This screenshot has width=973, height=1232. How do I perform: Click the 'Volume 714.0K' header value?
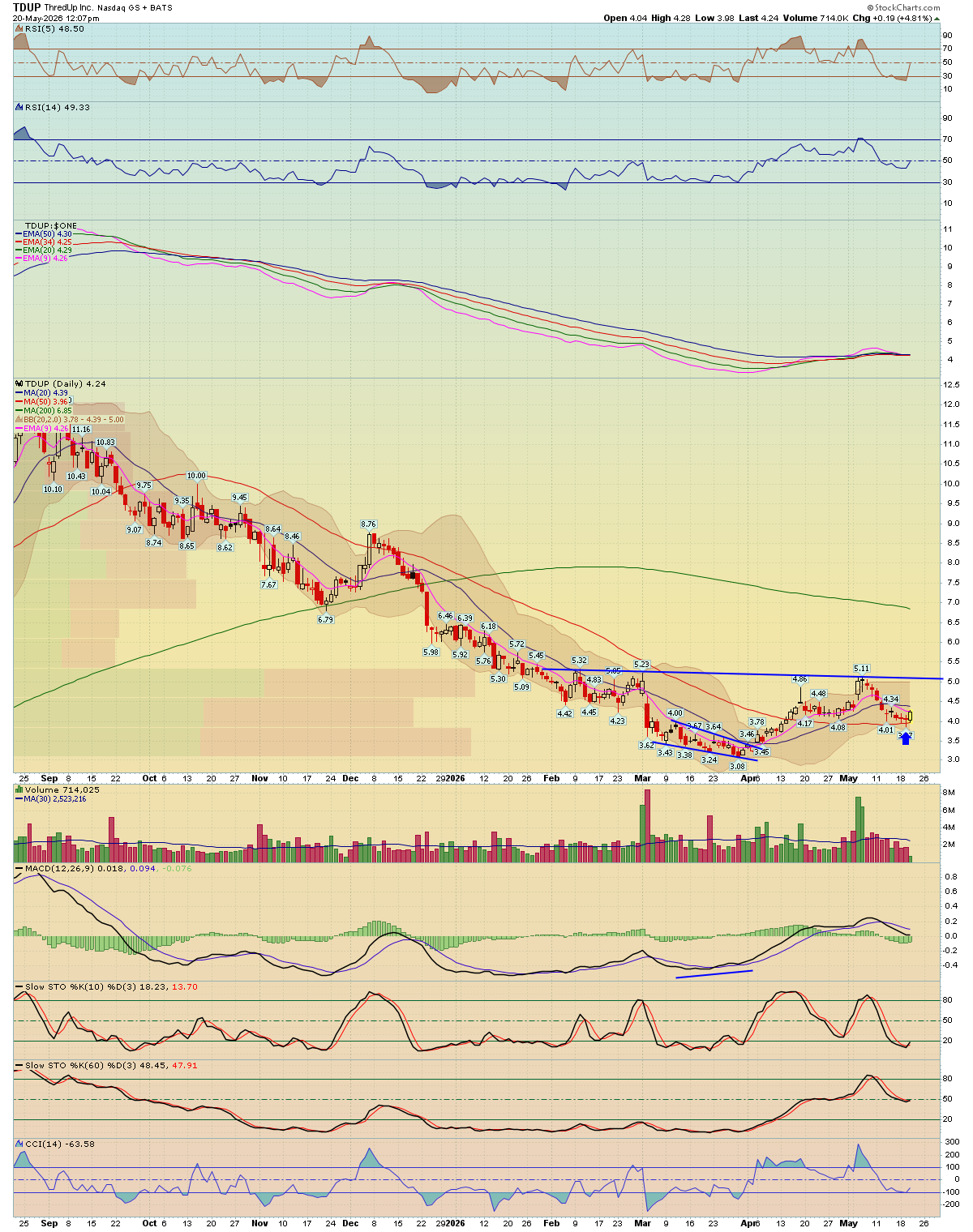(814, 18)
